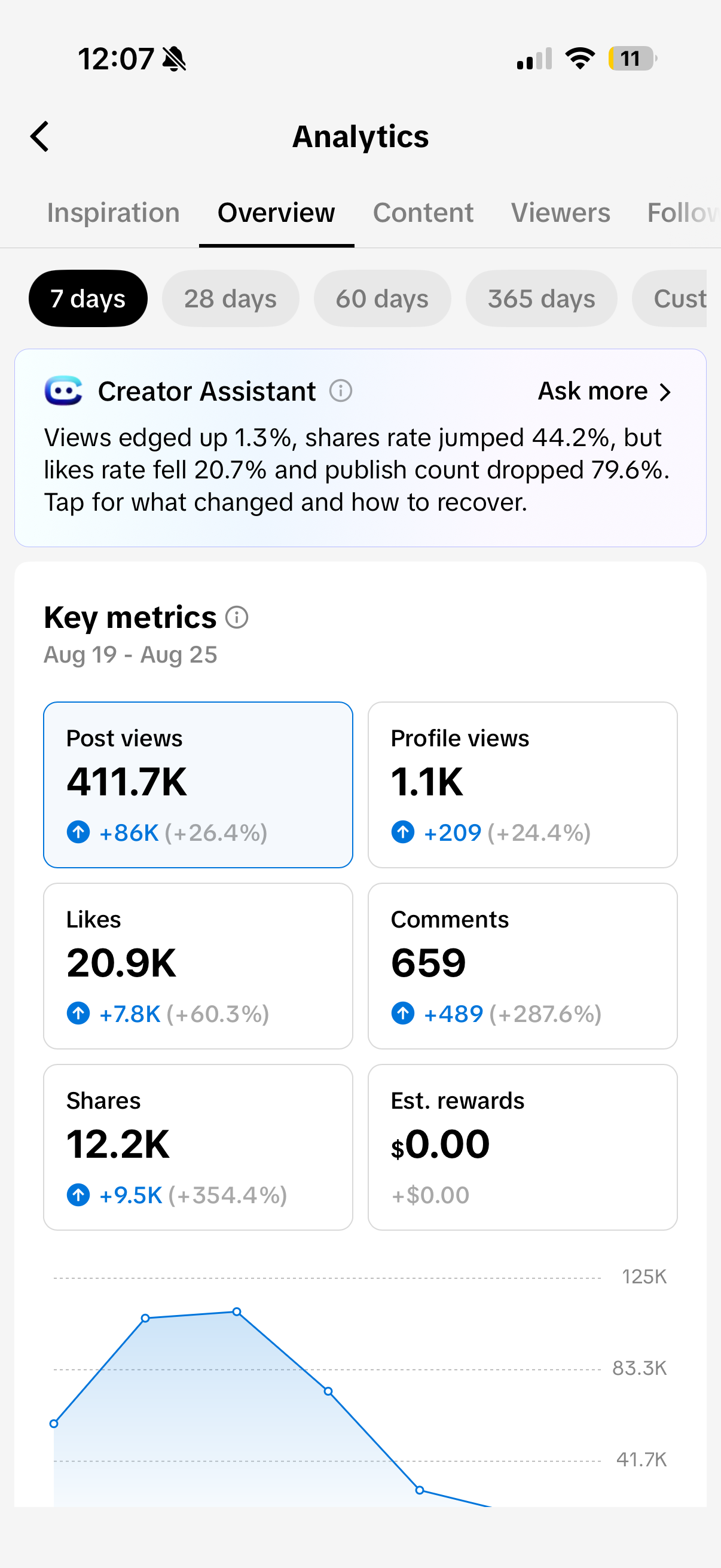
Task: Tap the Post views up-arrow icon
Action: click(x=78, y=831)
